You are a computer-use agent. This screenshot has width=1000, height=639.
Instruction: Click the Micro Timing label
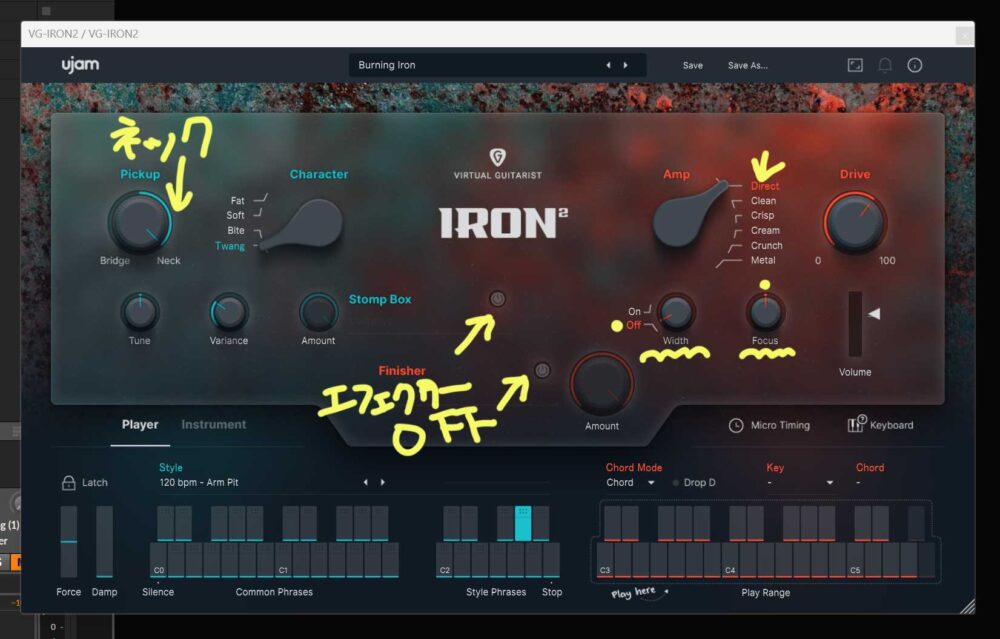[781, 425]
